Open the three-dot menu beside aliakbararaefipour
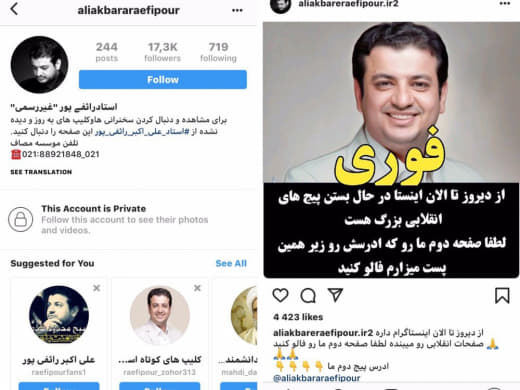Image resolution: width=520 pixels, height=390 pixels. tap(237, 10)
